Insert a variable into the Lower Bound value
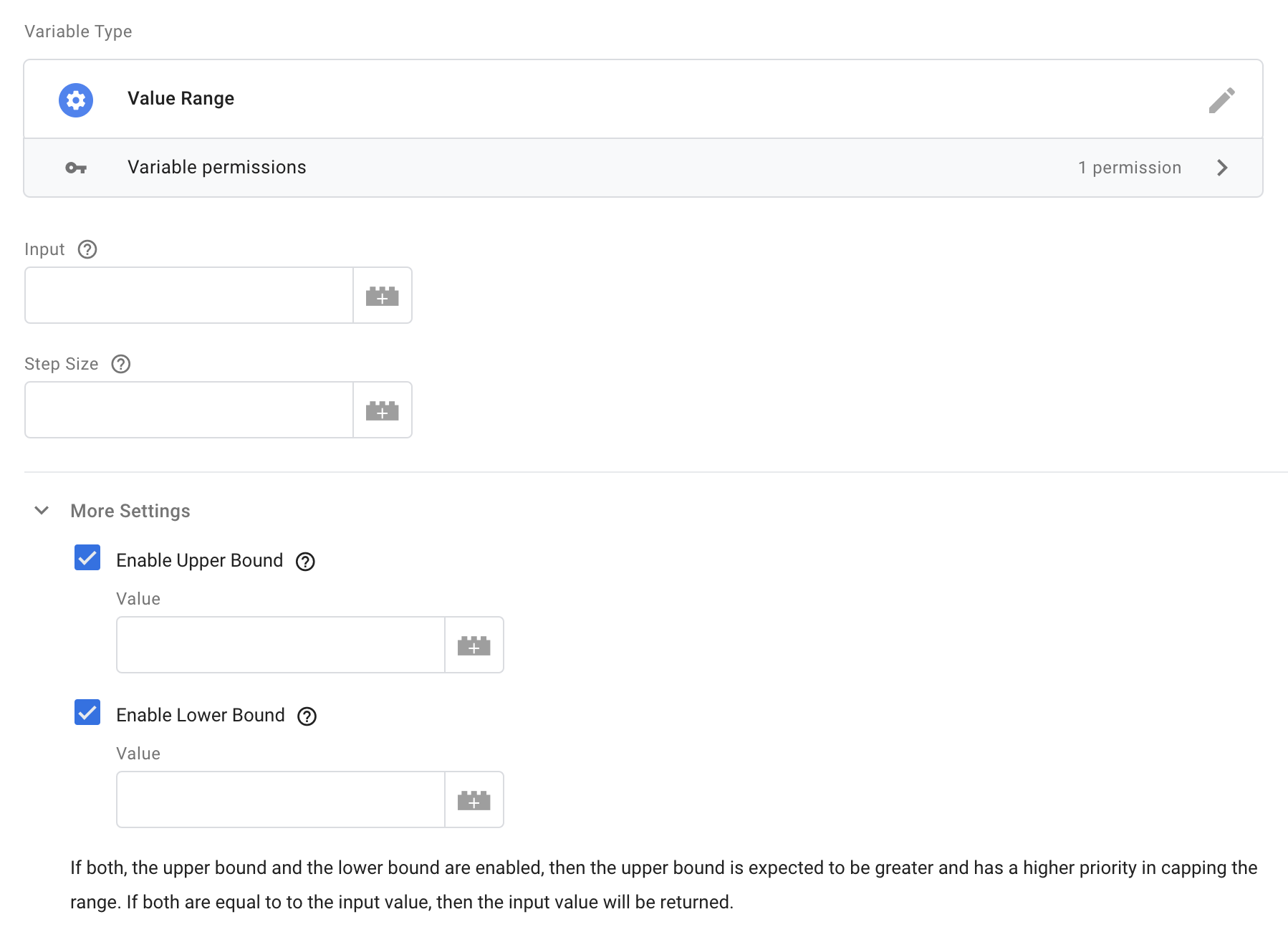 coord(474,799)
